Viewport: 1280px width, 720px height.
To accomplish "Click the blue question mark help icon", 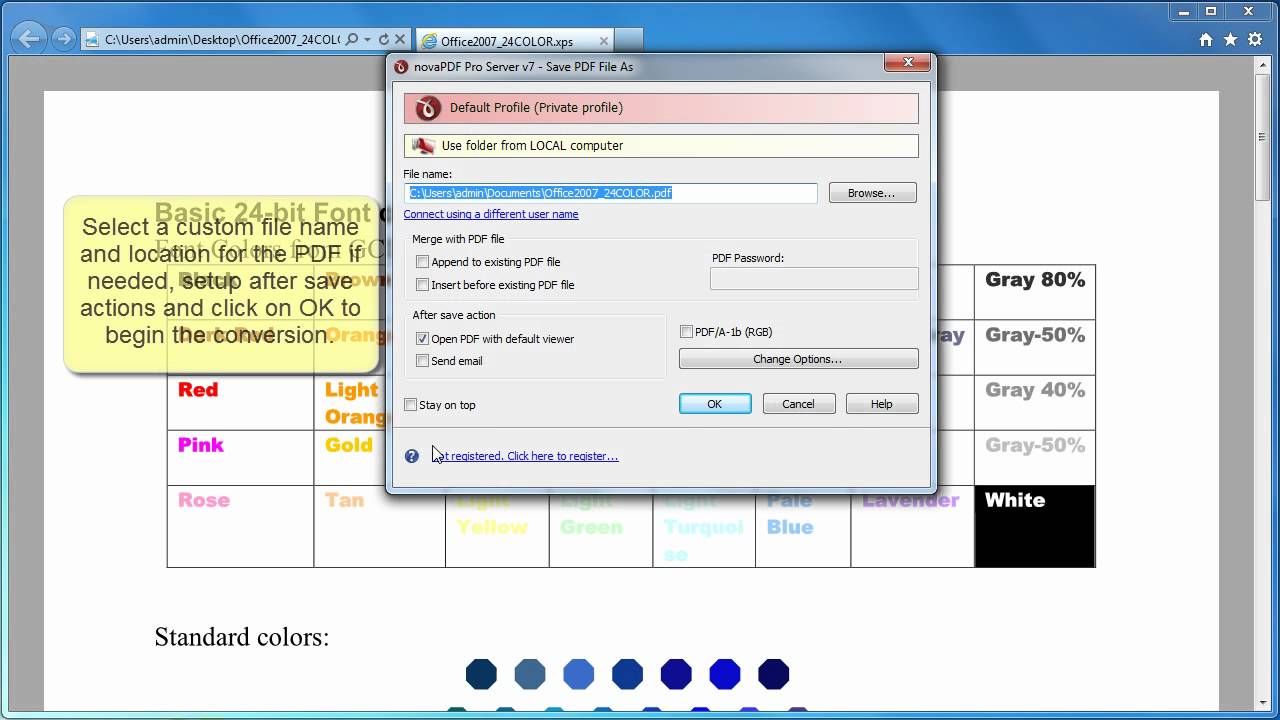I will [412, 456].
